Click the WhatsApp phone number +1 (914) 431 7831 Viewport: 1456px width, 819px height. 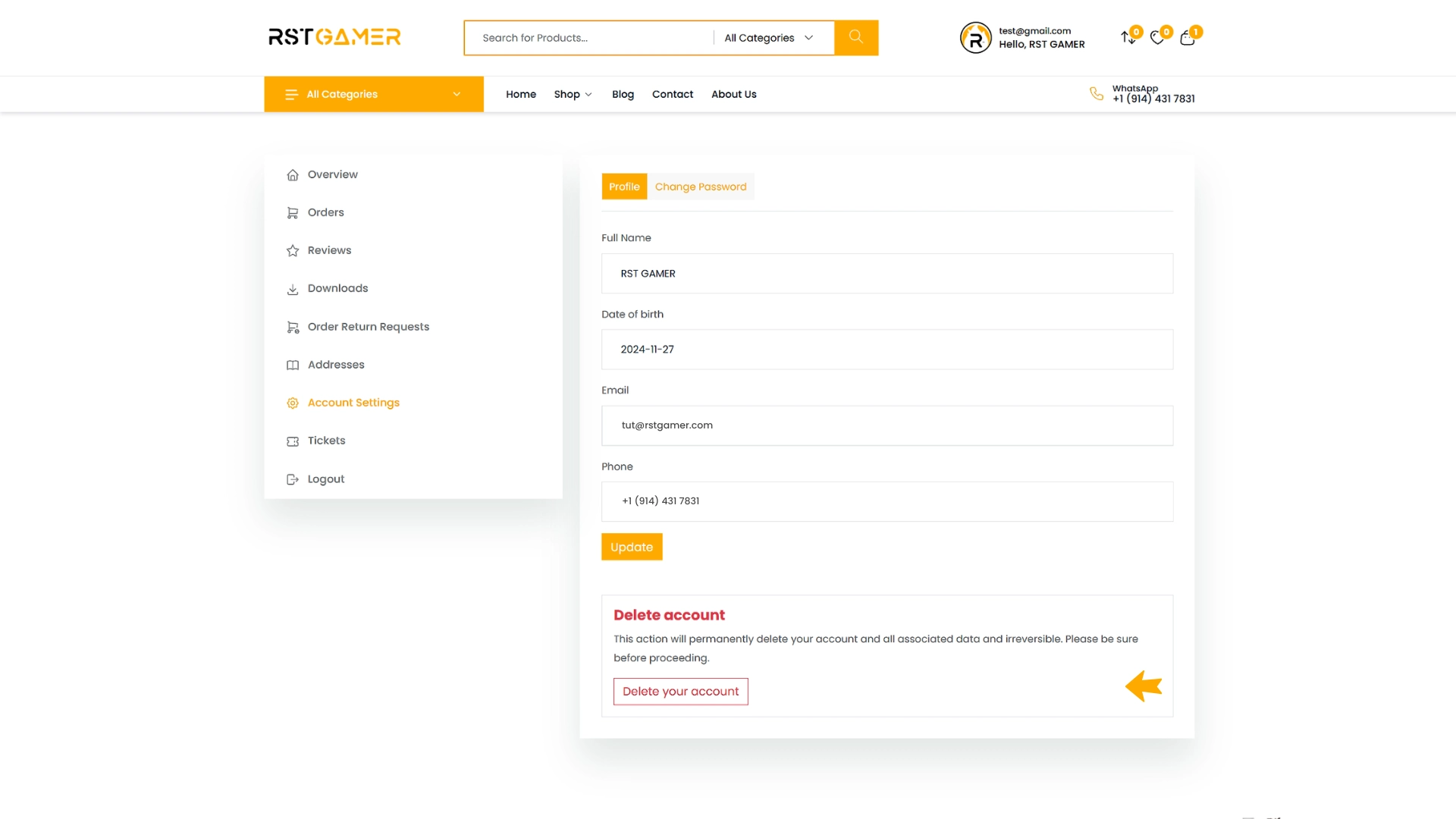1153,99
